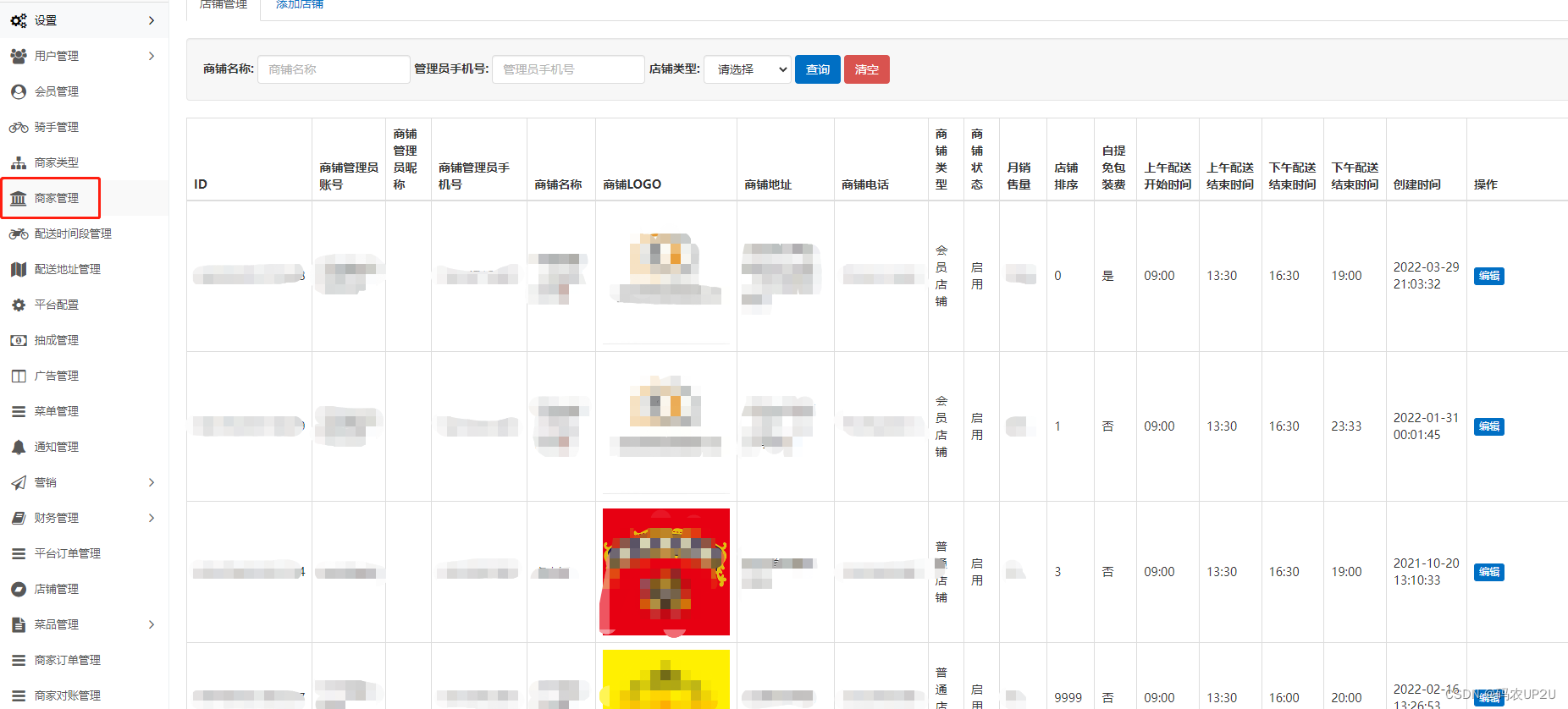This screenshot has height=709, width=1568.
Task: Click the 商铺LOGO column header
Action: (x=632, y=184)
